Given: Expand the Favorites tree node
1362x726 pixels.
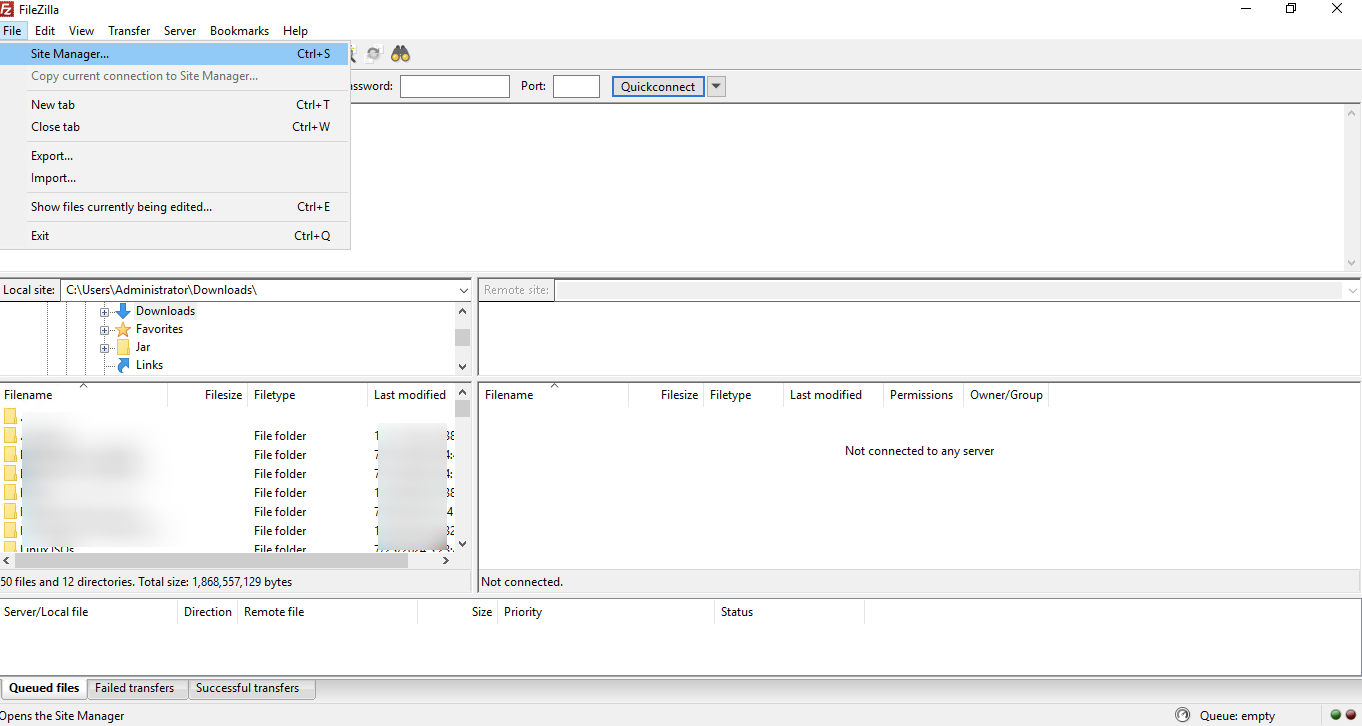Looking at the screenshot, I should click(x=105, y=329).
